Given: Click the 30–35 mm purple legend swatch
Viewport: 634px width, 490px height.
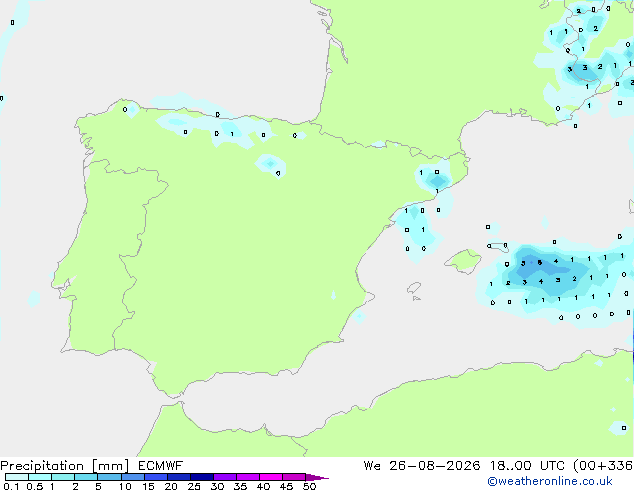Looking at the screenshot, I should coord(224,477).
